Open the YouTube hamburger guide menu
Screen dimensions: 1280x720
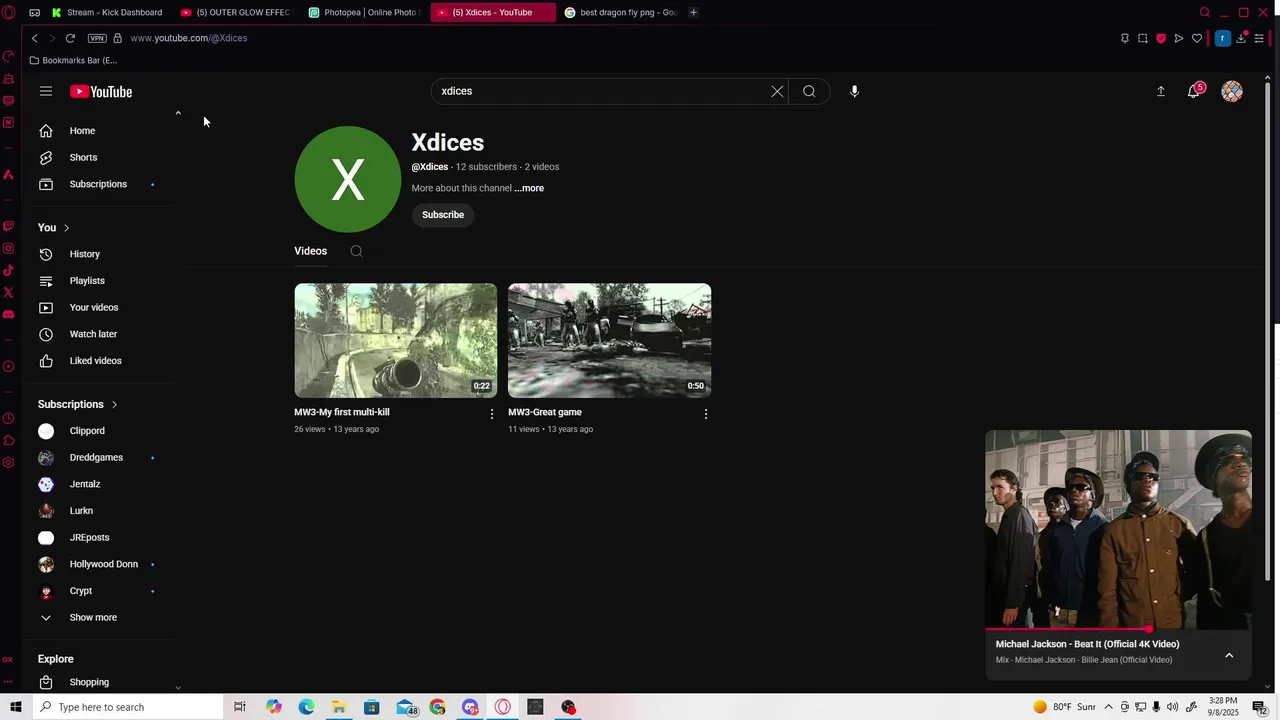point(46,91)
